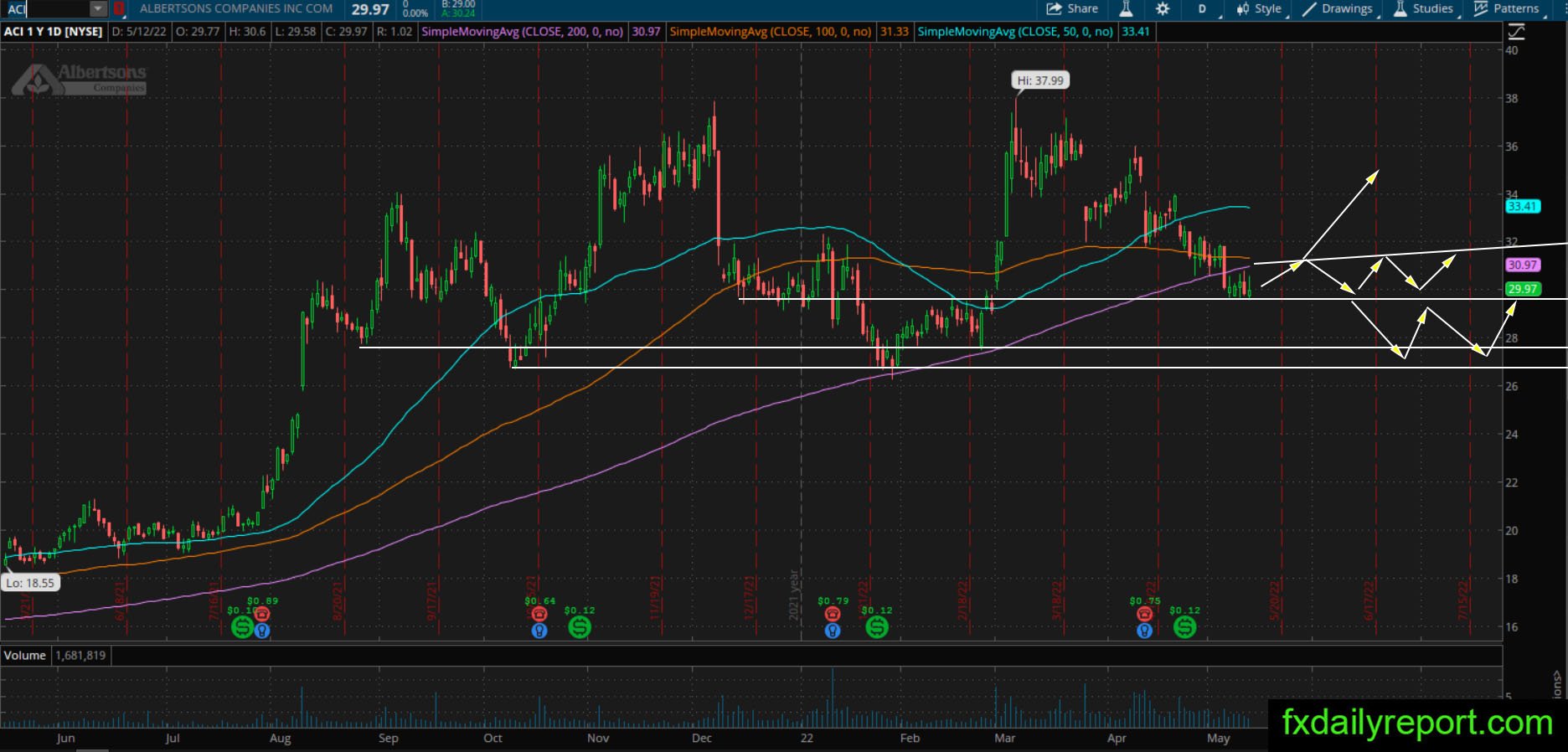Click the blue bulb icon under $0.64 earnings

tap(539, 631)
